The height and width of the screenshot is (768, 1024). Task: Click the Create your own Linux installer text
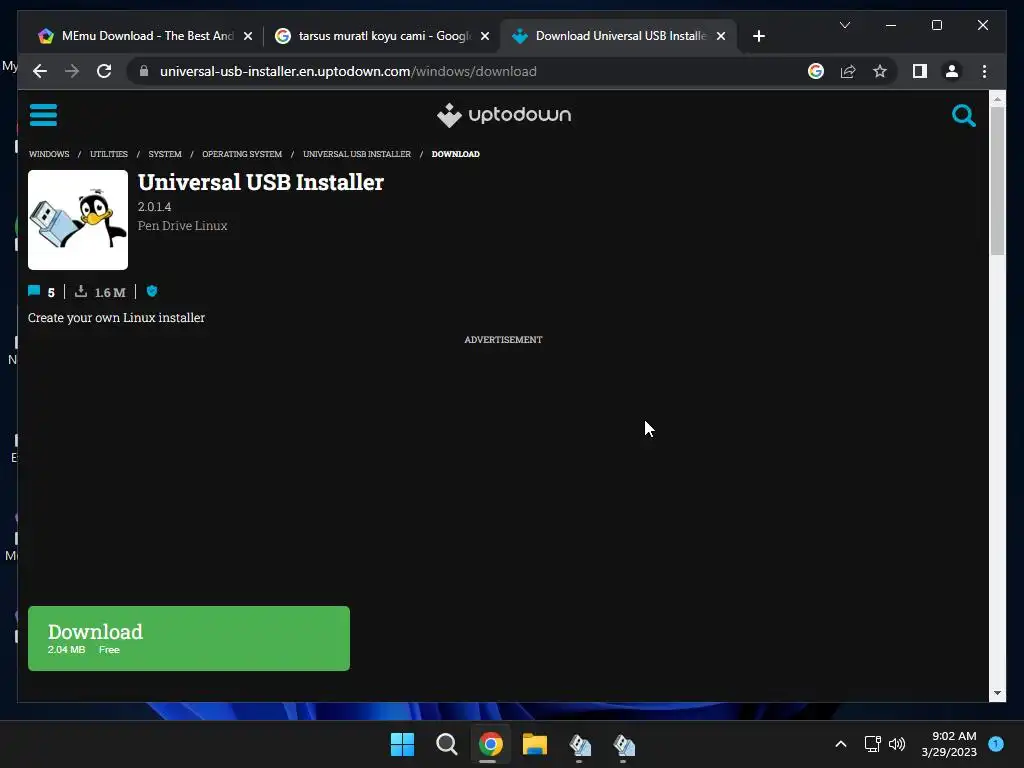coord(116,317)
